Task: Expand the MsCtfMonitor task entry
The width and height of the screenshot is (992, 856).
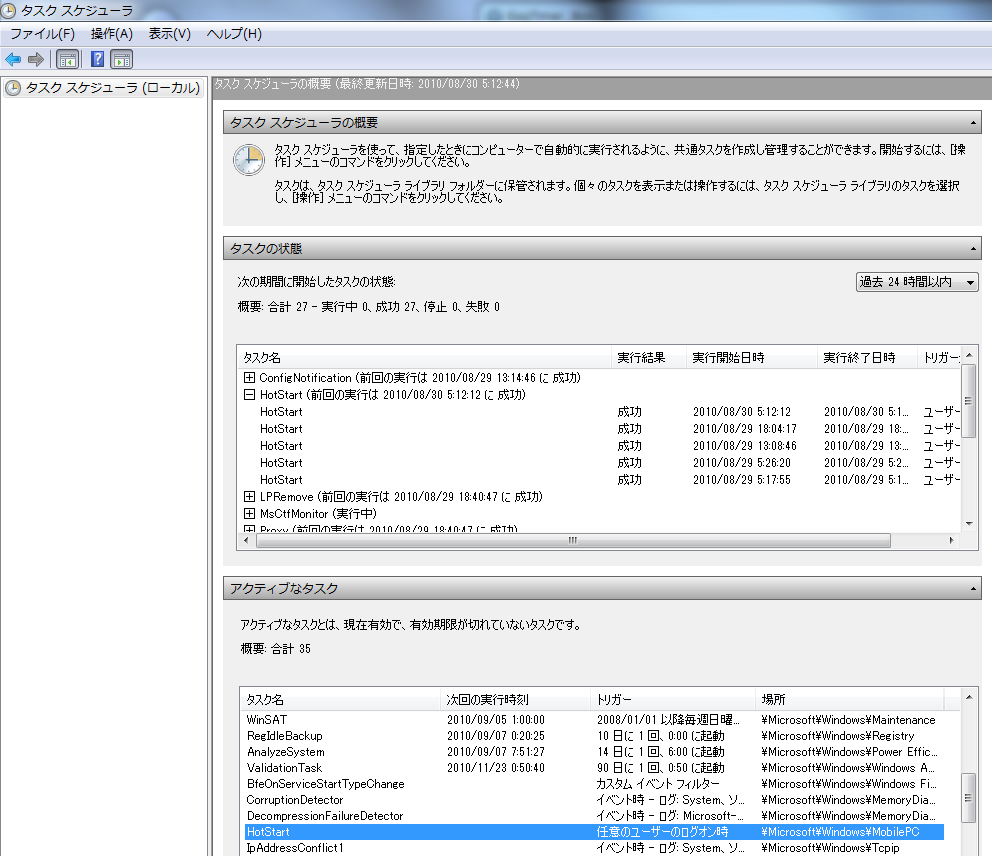Action: coord(250,514)
